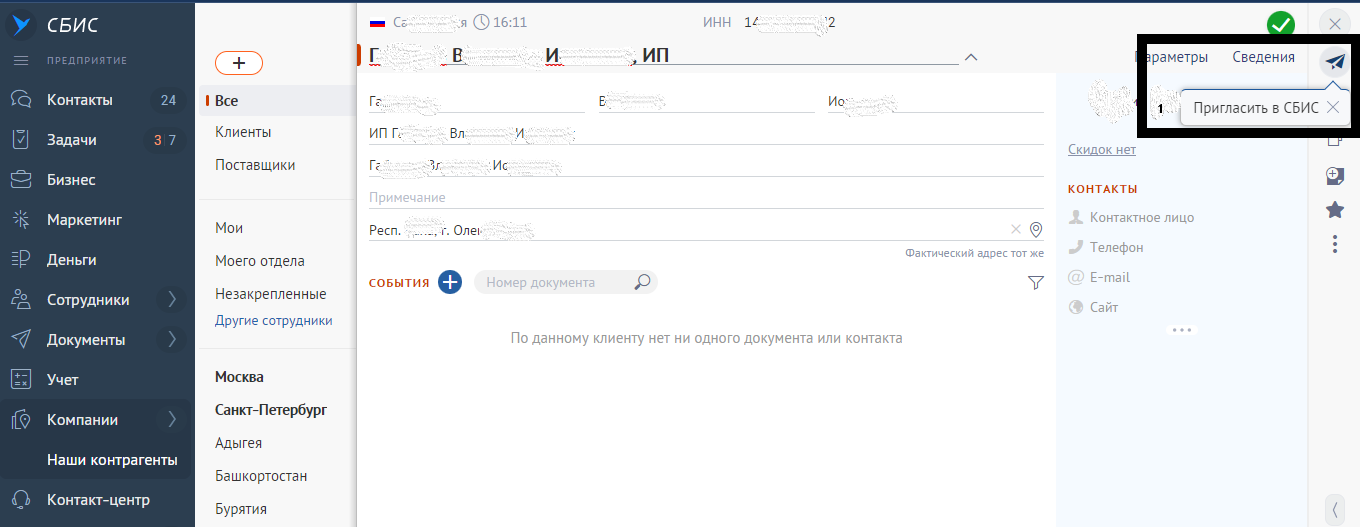Open Документы in the sidebar

pos(86,340)
